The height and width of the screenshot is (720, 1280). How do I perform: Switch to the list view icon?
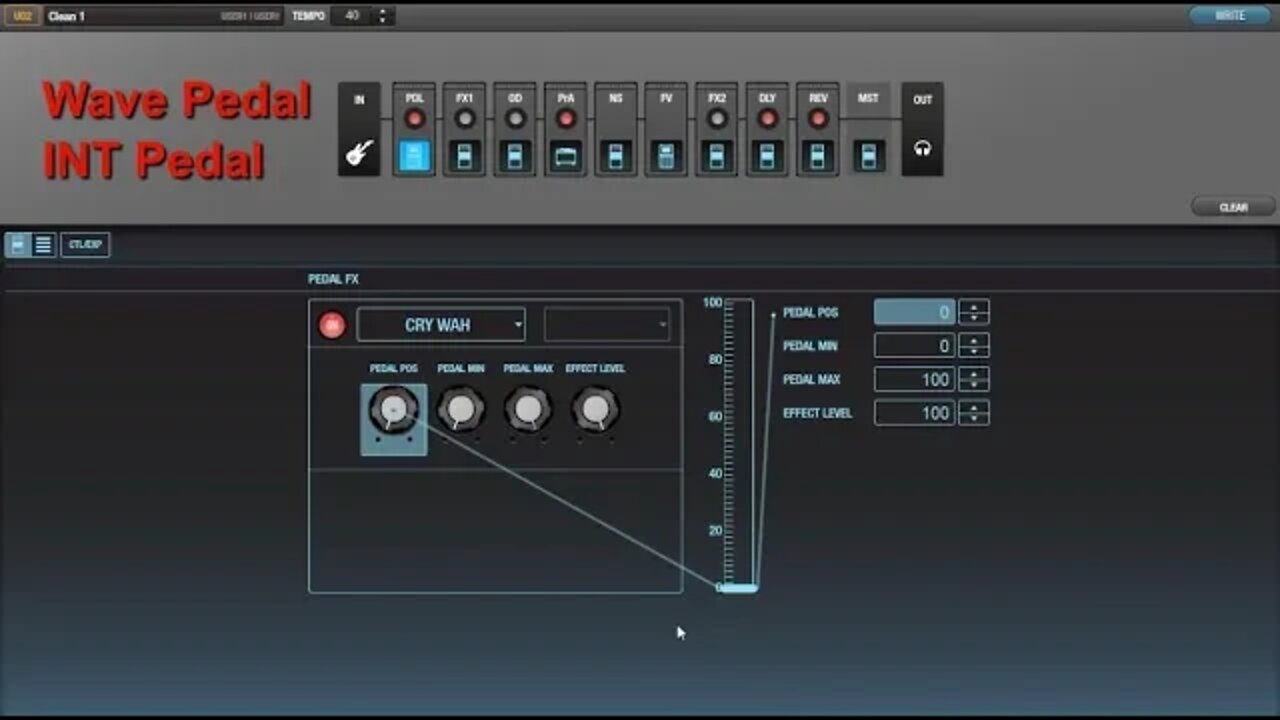coord(43,244)
